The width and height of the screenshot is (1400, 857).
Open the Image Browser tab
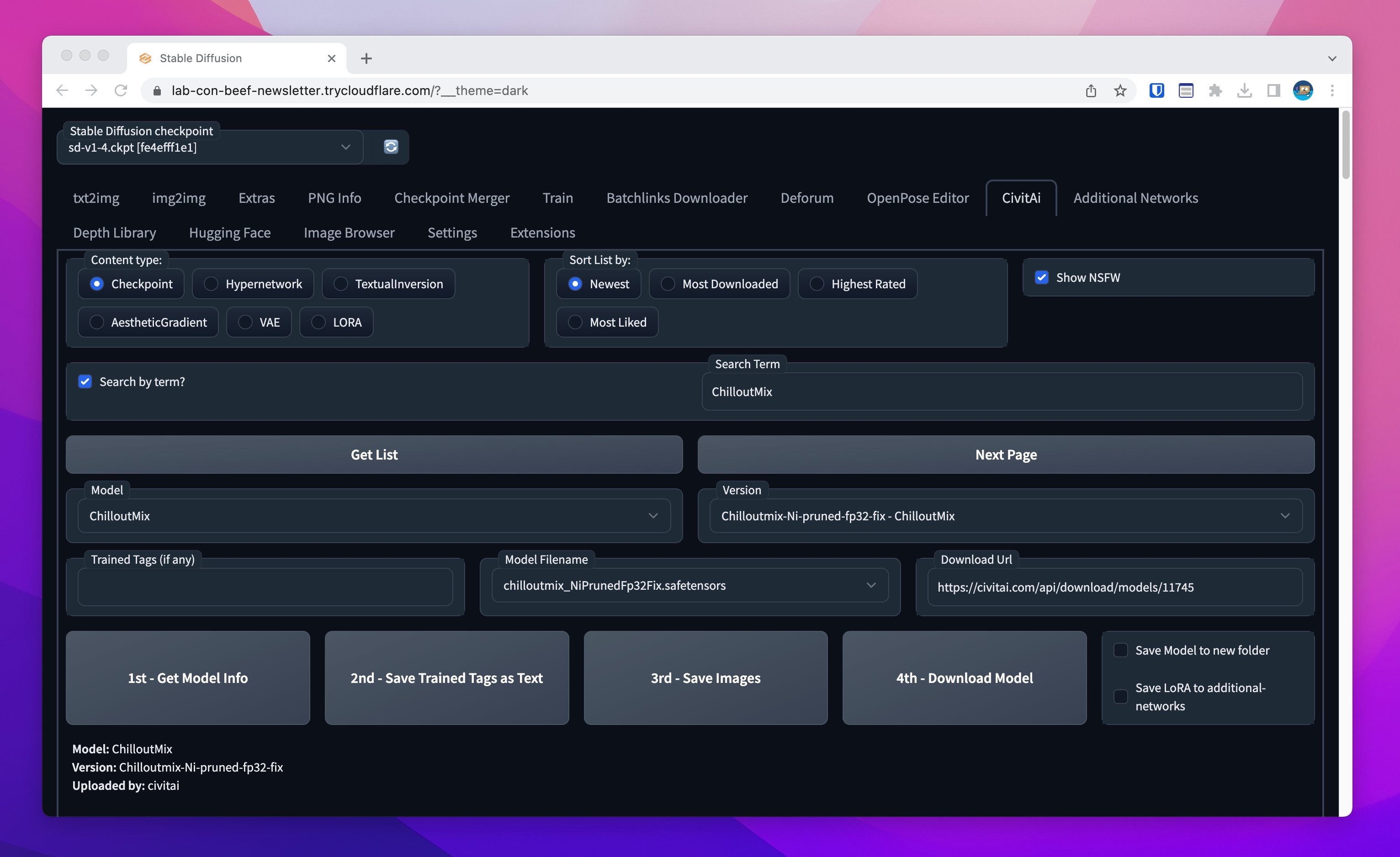(349, 233)
